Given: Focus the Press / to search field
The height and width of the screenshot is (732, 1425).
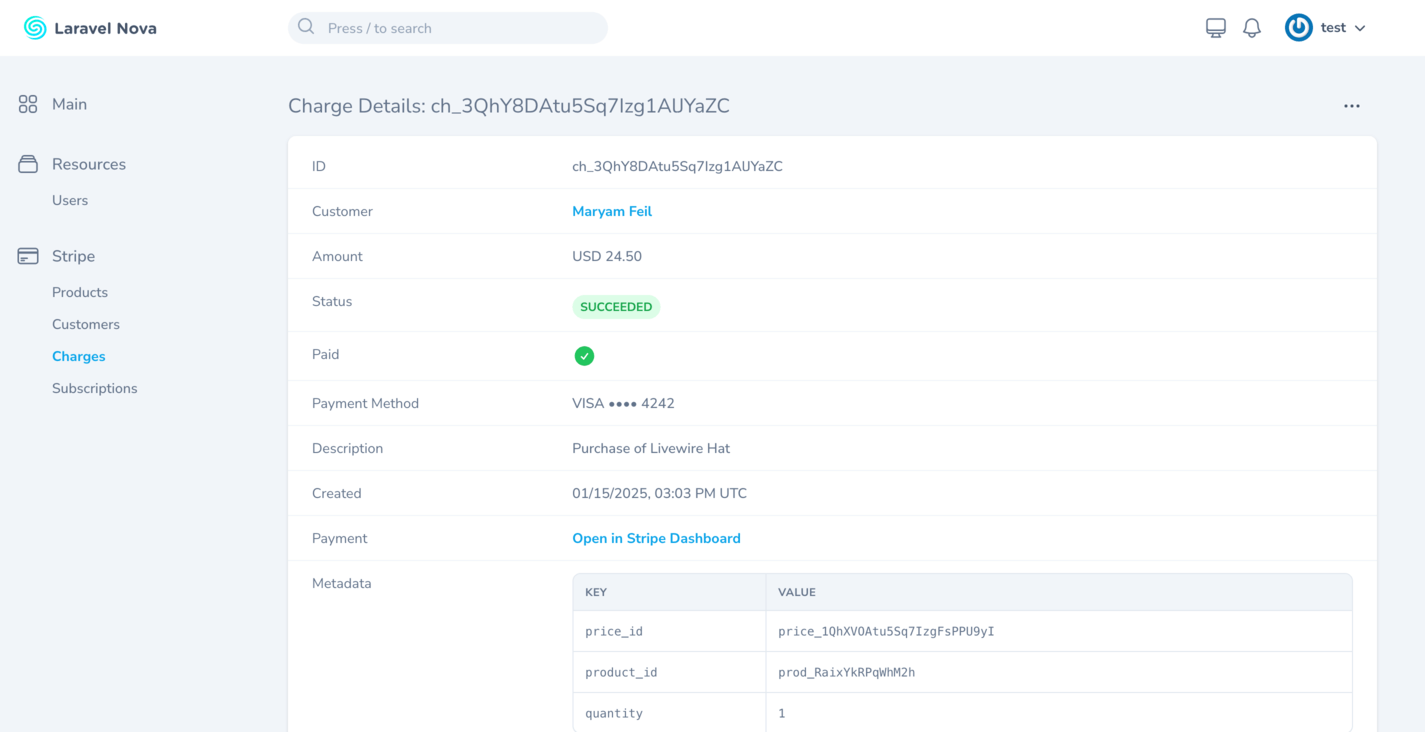Looking at the screenshot, I should click(460, 28).
